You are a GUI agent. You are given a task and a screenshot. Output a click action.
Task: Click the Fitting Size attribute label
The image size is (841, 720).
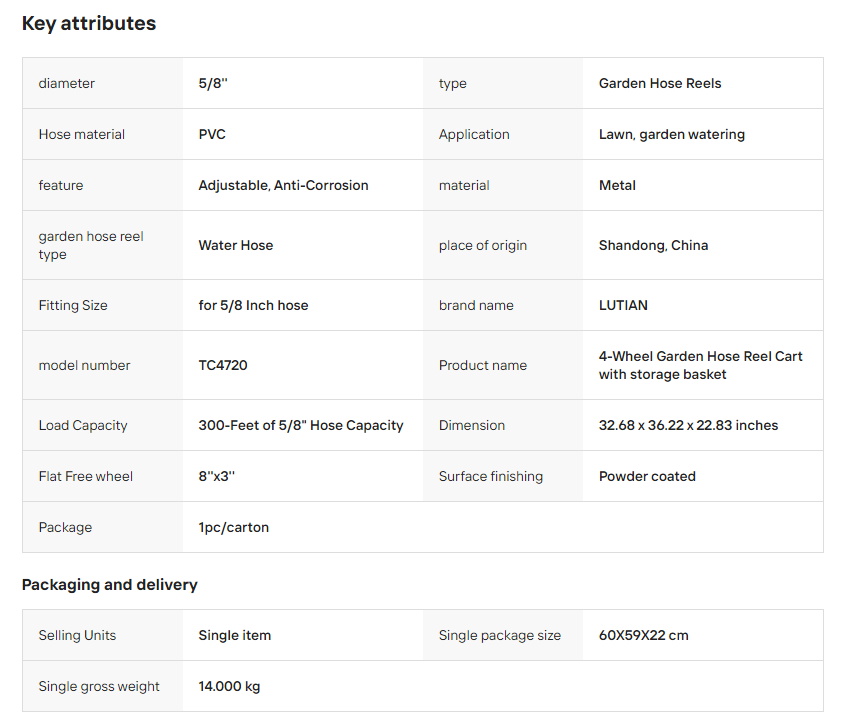tap(73, 306)
